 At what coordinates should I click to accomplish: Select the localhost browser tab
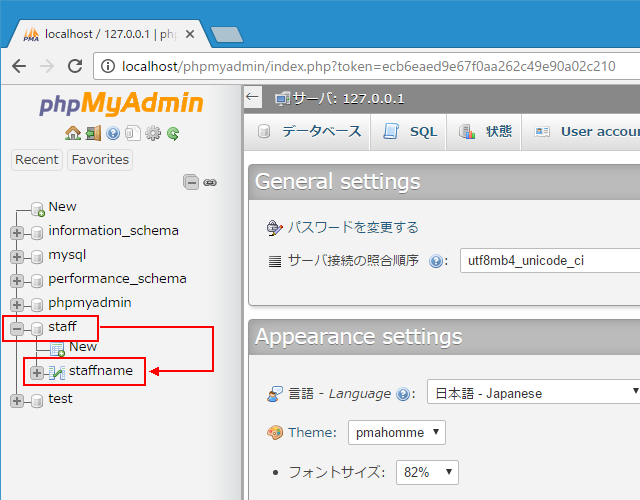click(108, 34)
